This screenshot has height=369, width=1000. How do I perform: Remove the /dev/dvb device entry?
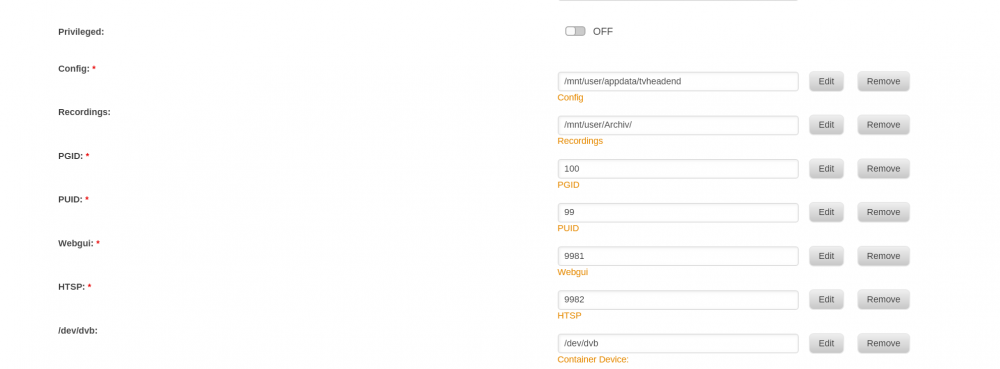pyautogui.click(x=883, y=344)
